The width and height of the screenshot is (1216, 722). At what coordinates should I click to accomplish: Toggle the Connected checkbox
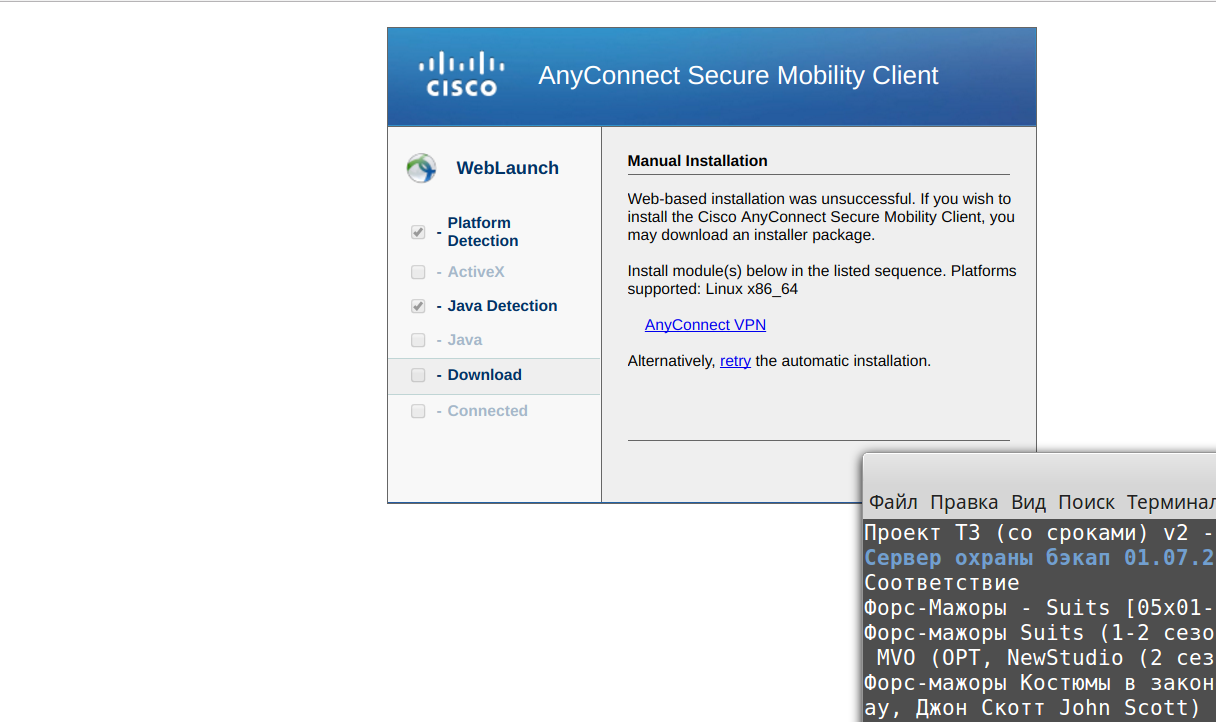coord(418,411)
